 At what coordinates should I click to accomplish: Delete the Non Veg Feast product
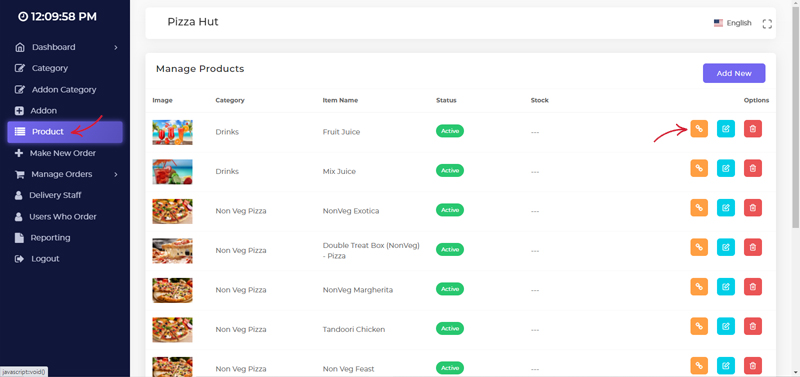pyautogui.click(x=753, y=365)
